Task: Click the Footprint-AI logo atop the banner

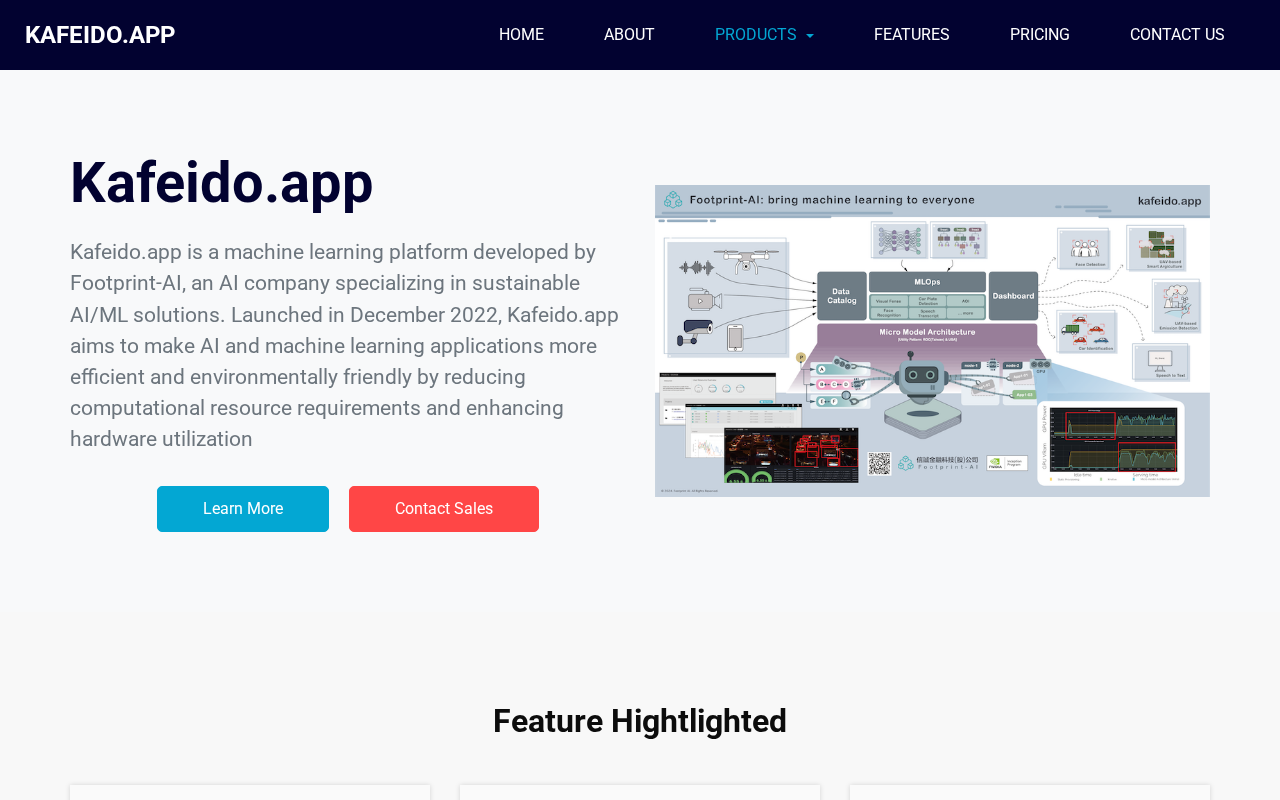Action: [x=673, y=200]
